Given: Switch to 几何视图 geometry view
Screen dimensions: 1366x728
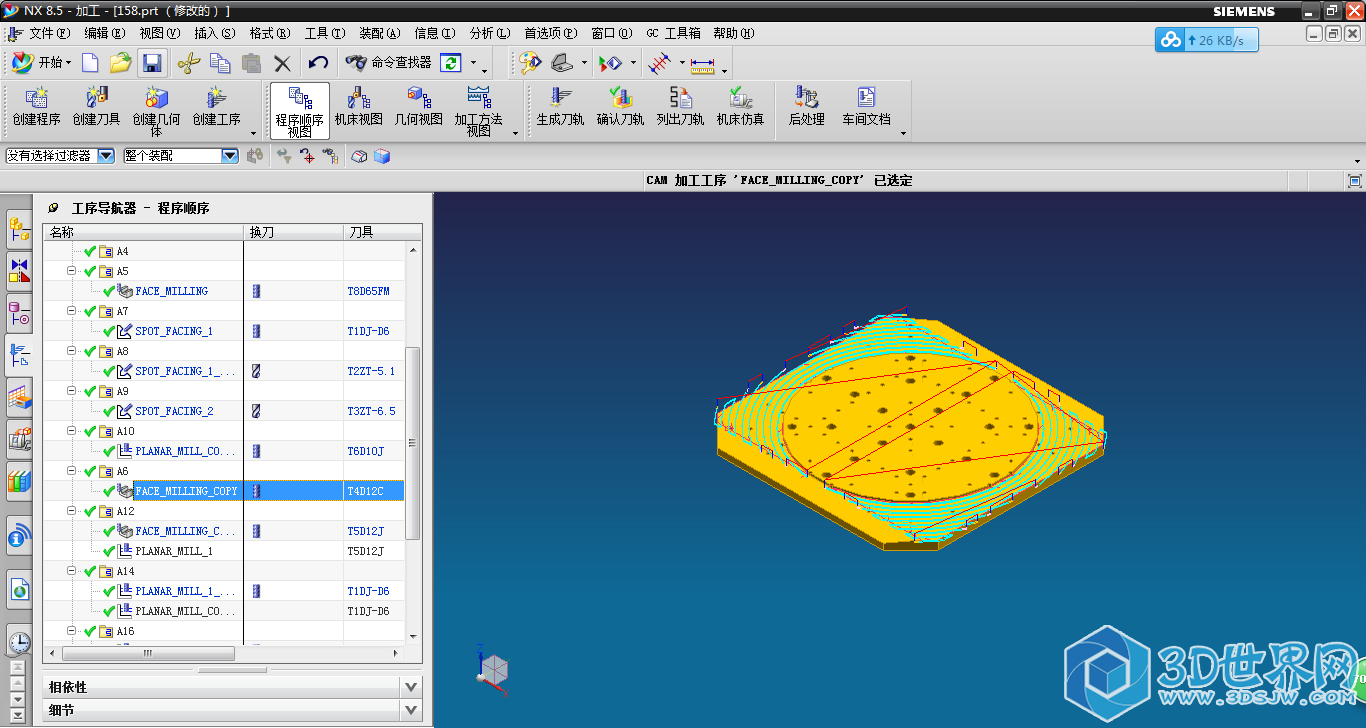Looking at the screenshot, I should pyautogui.click(x=418, y=106).
